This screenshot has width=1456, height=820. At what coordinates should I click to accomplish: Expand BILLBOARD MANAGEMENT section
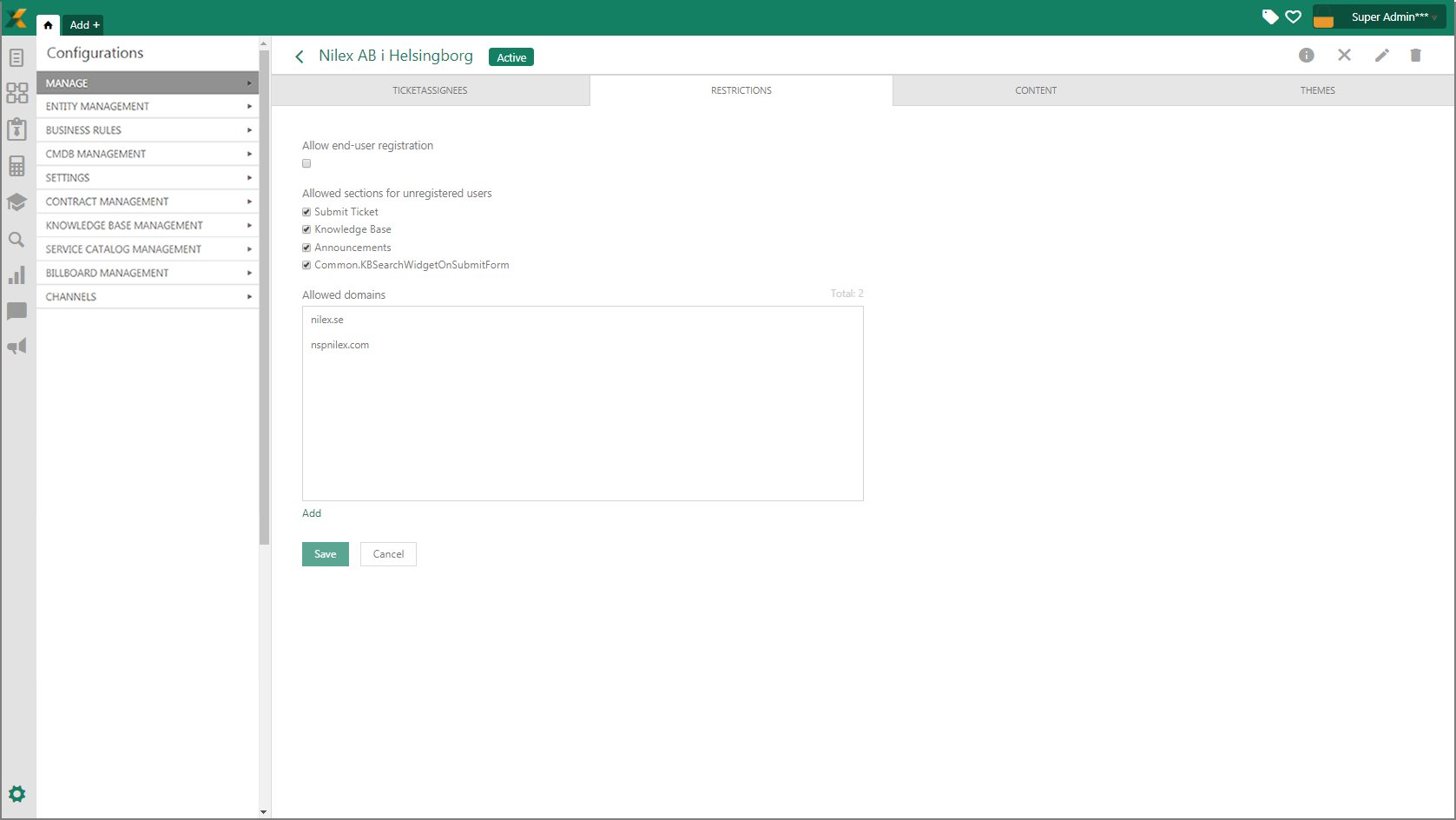[x=148, y=273]
